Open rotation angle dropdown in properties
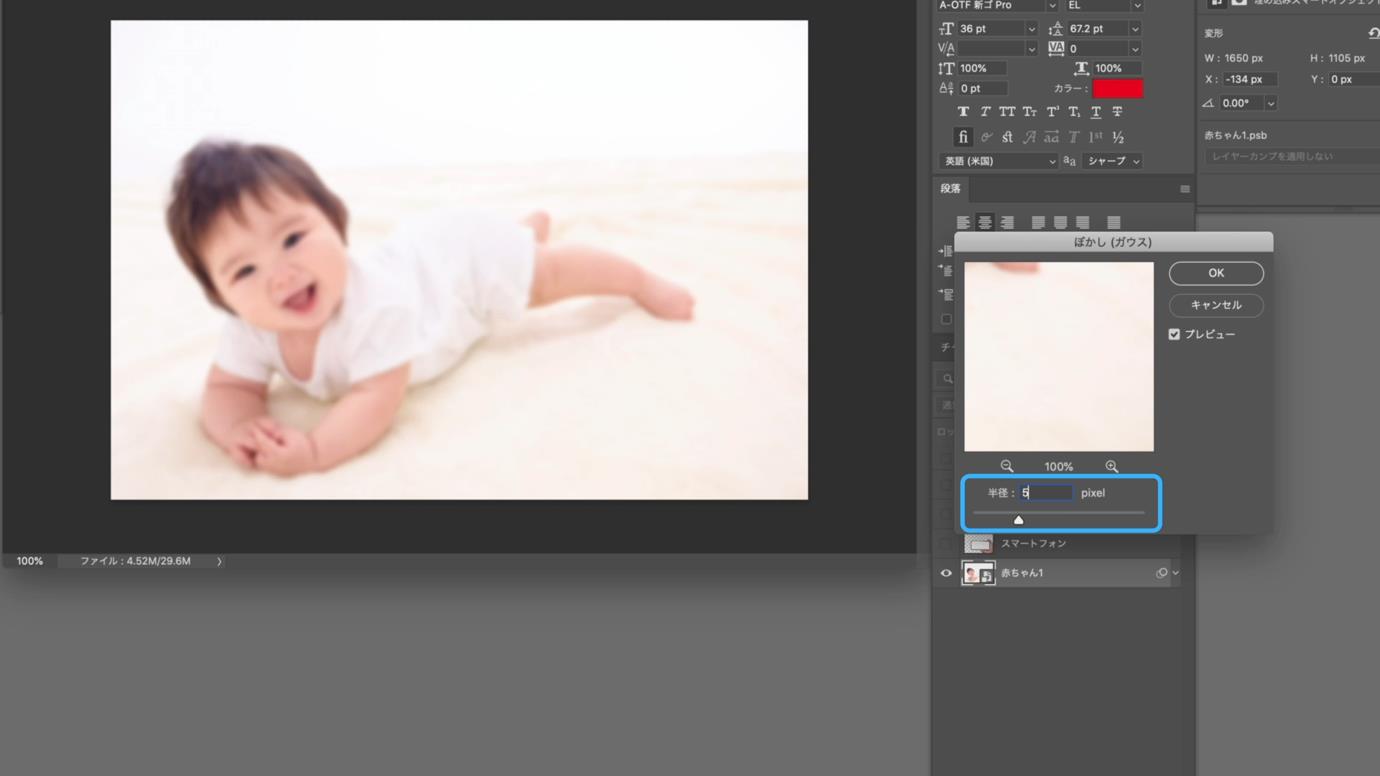The image size is (1380, 776). point(1271,103)
